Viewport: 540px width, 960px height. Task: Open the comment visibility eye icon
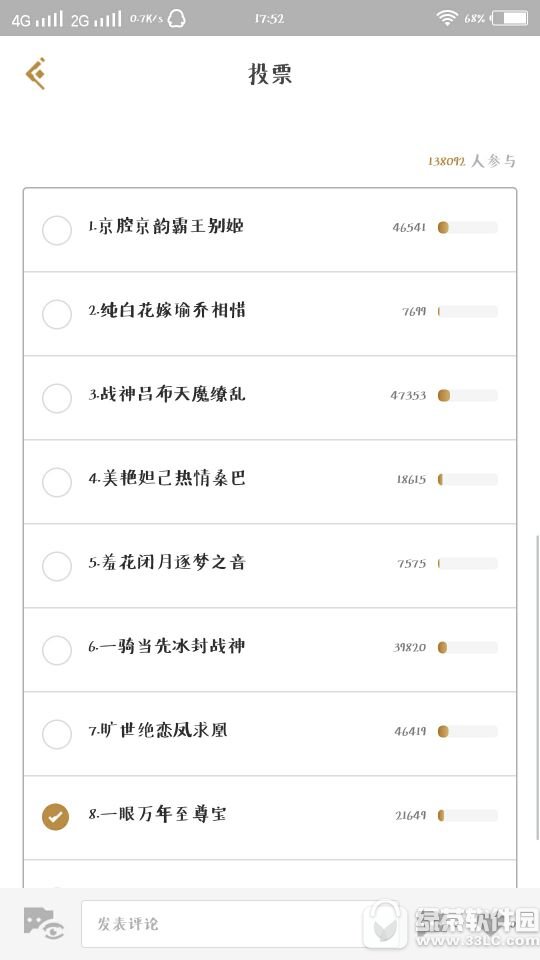44,923
